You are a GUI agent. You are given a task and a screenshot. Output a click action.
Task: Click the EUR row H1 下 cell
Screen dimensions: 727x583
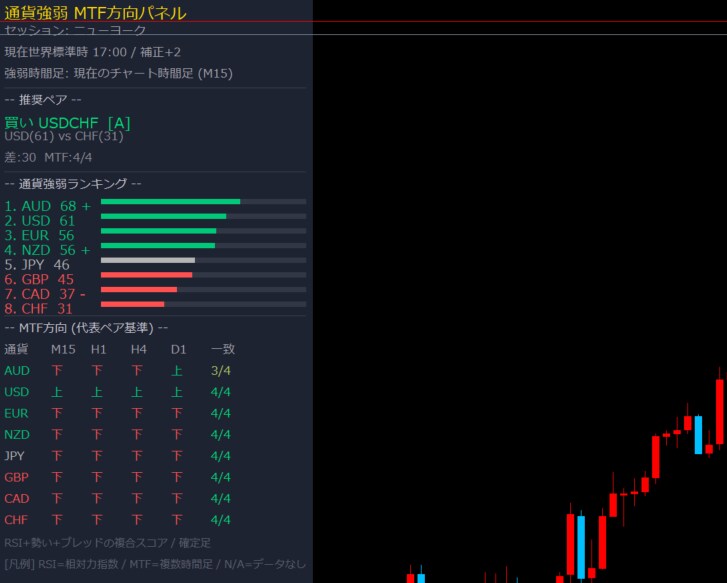96,413
